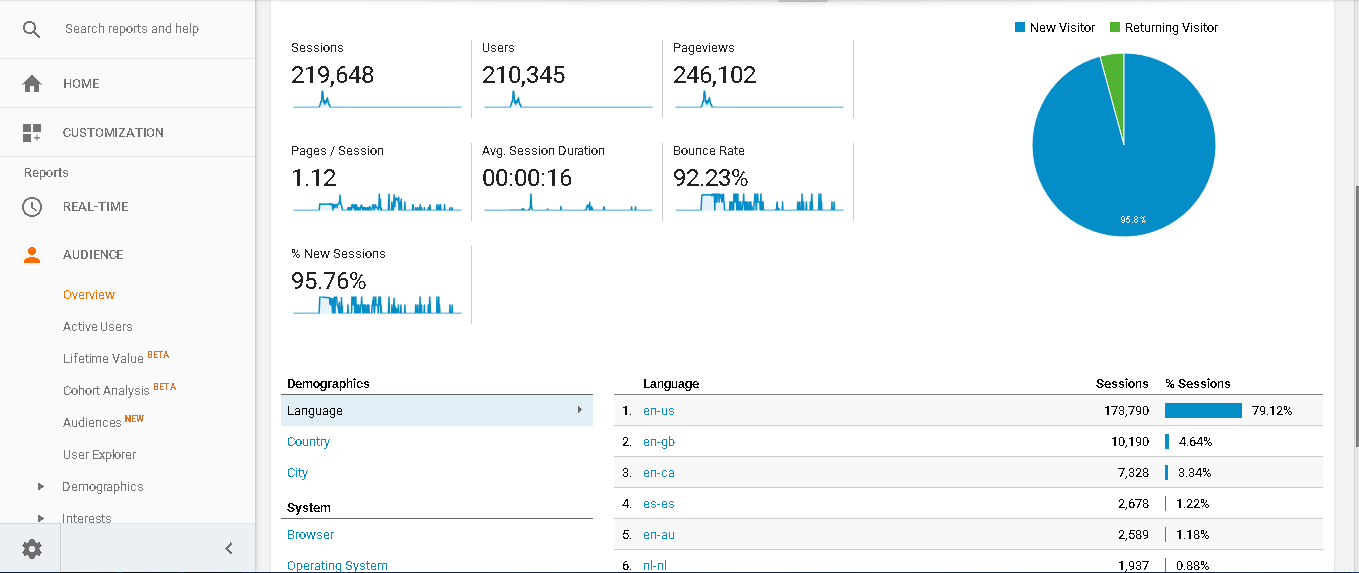Select Overview under Audience
This screenshot has width=1359, height=573.
coord(89,295)
